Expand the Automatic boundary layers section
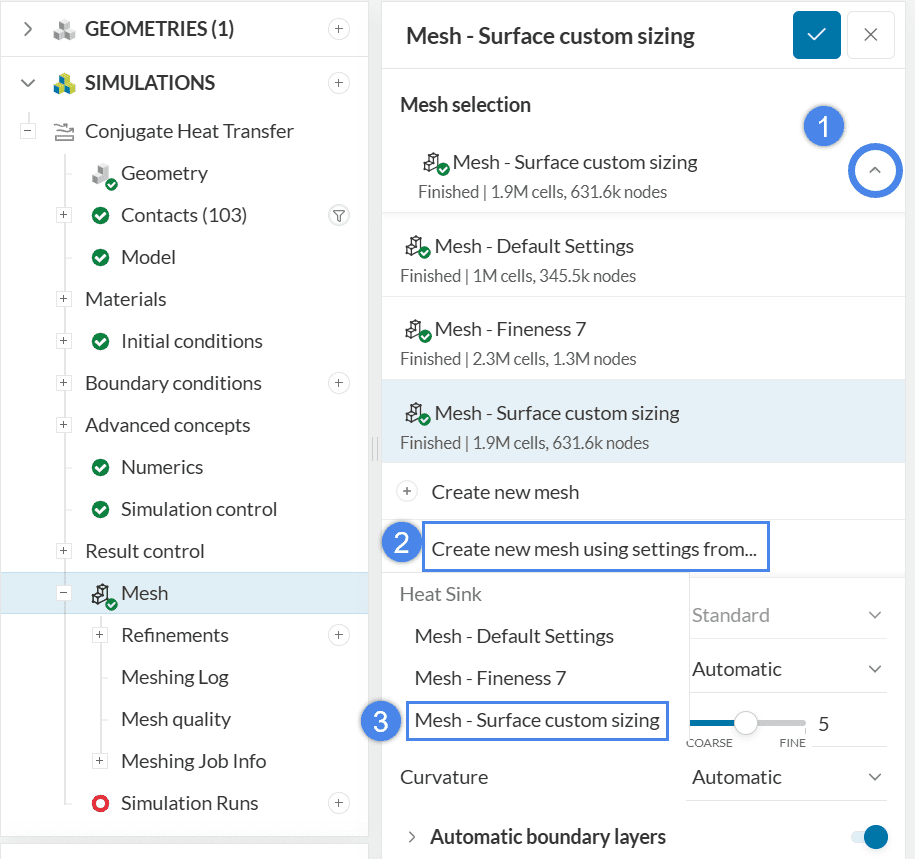915x859 pixels. point(411,837)
